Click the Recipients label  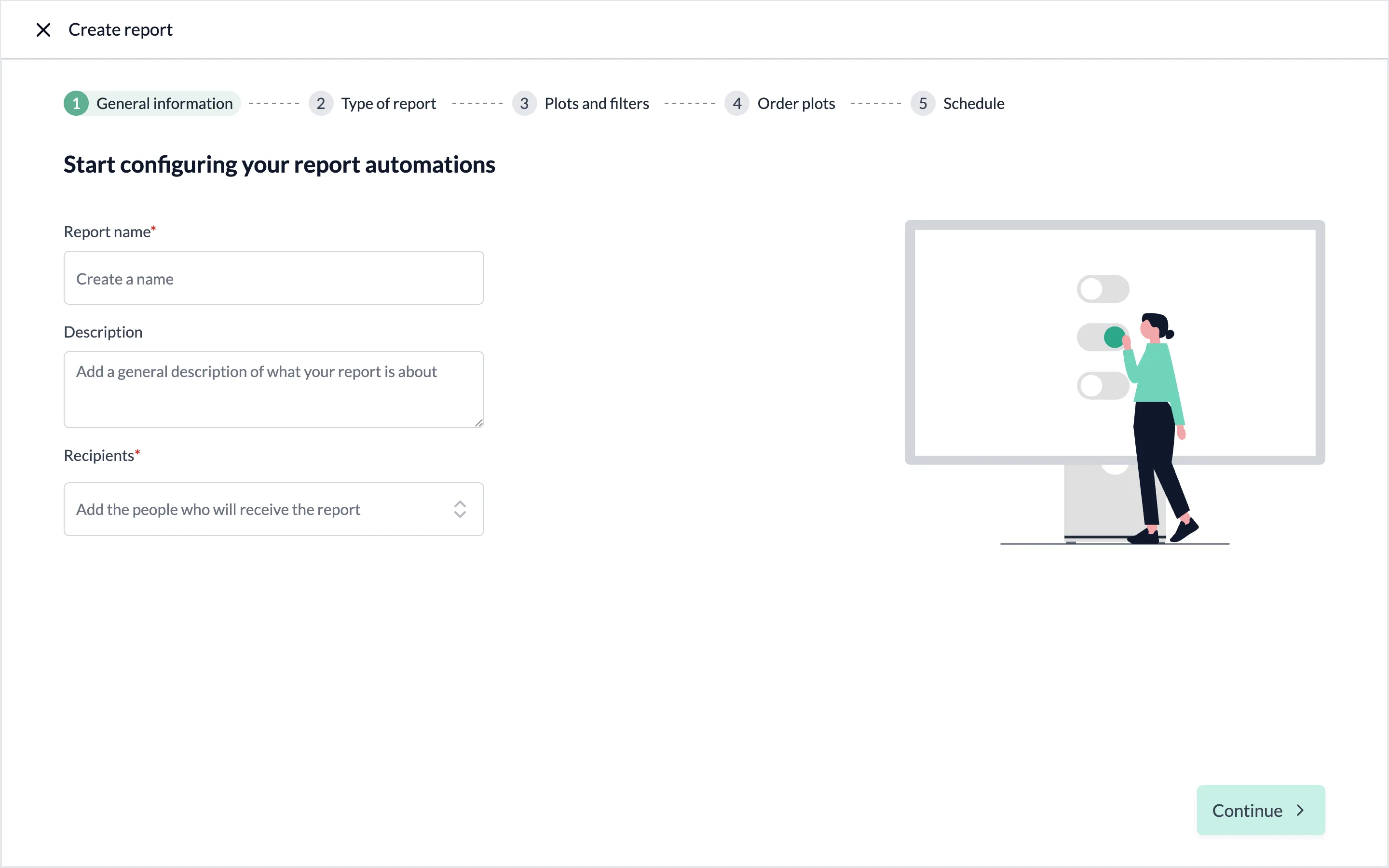(102, 455)
